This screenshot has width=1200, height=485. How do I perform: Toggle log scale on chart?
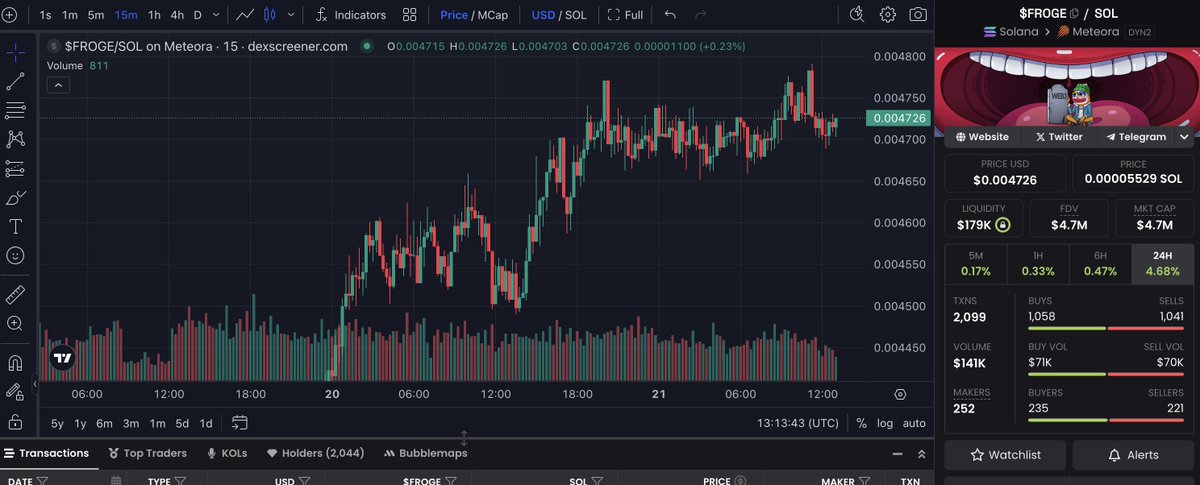point(885,423)
